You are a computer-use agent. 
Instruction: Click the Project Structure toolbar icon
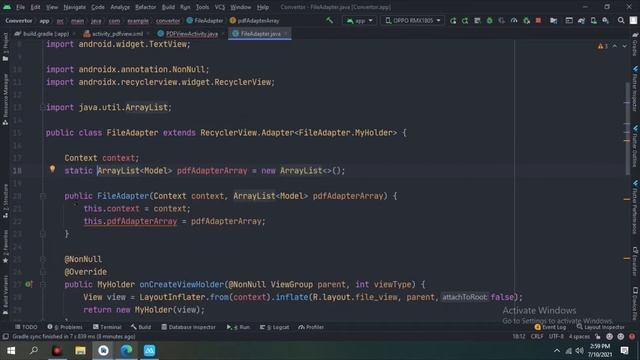[x=553, y=20]
